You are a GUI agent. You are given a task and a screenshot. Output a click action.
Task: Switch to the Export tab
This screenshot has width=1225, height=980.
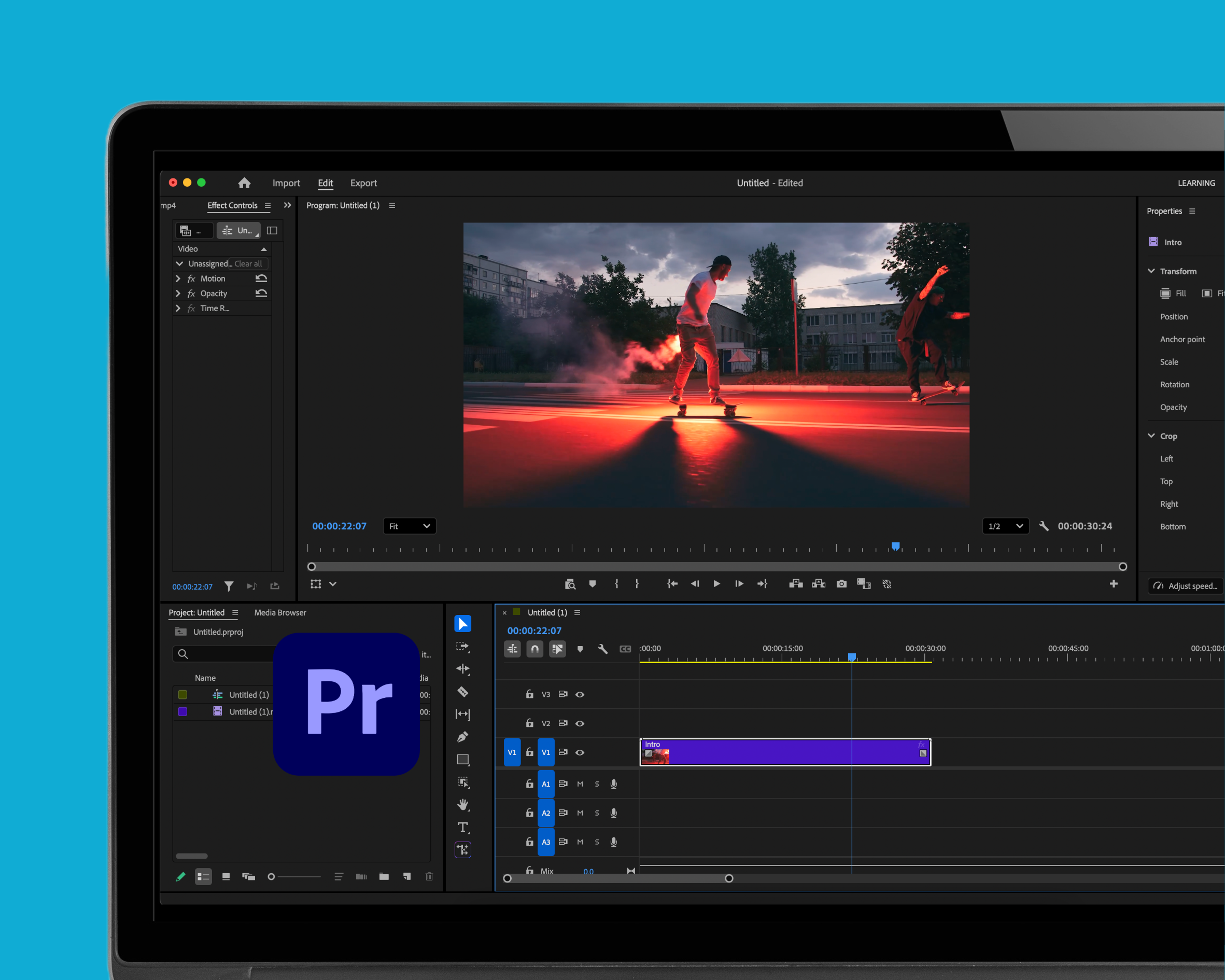pyautogui.click(x=363, y=183)
